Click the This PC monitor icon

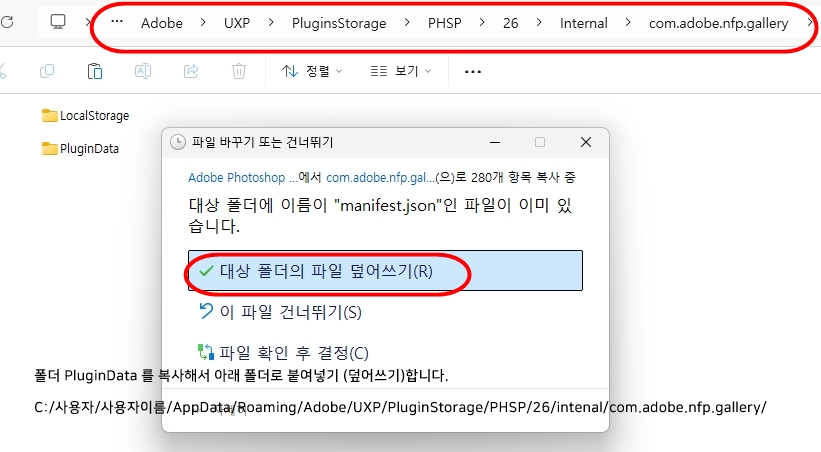point(59,22)
